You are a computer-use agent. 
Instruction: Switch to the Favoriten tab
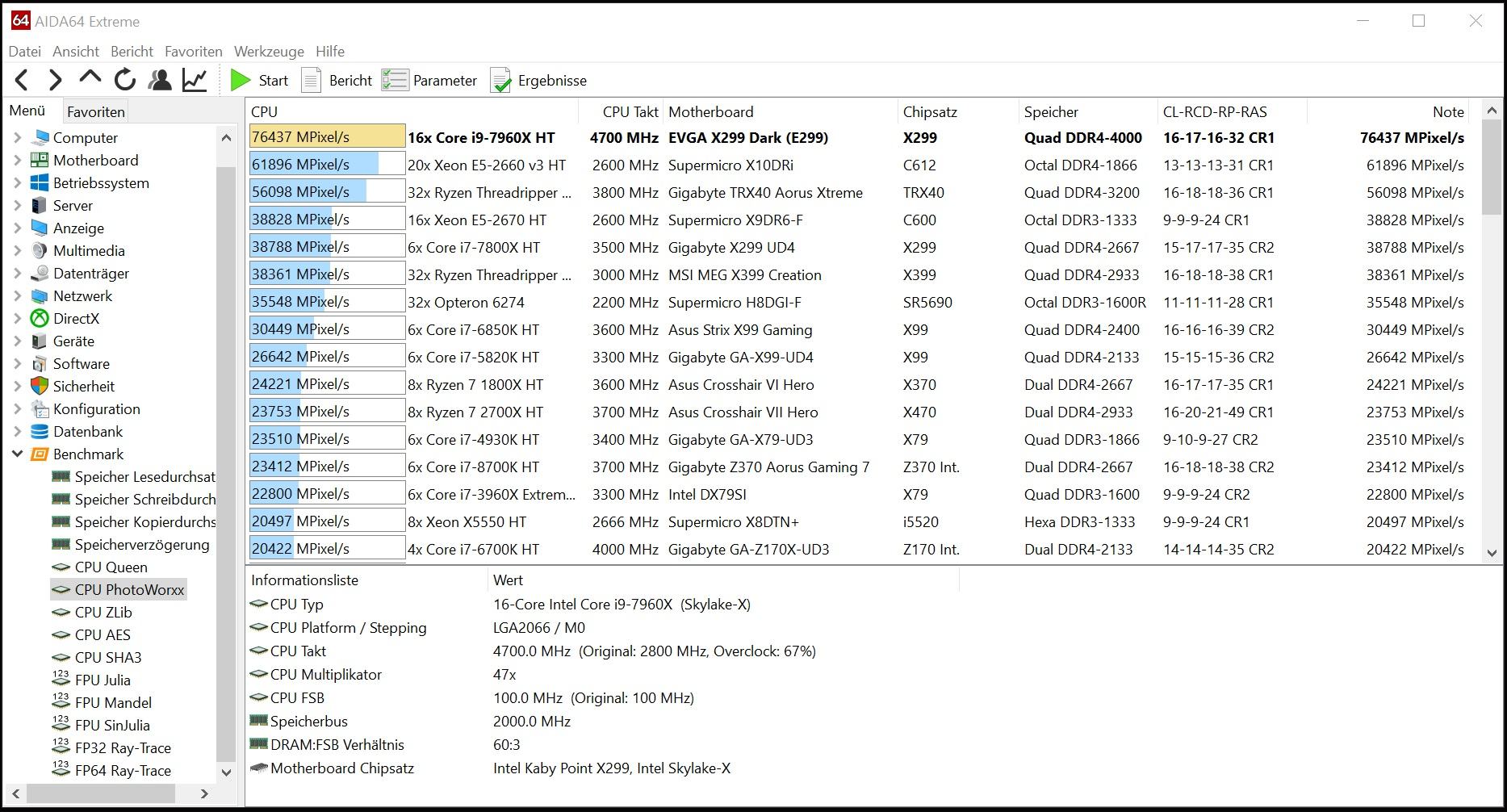tap(96, 111)
